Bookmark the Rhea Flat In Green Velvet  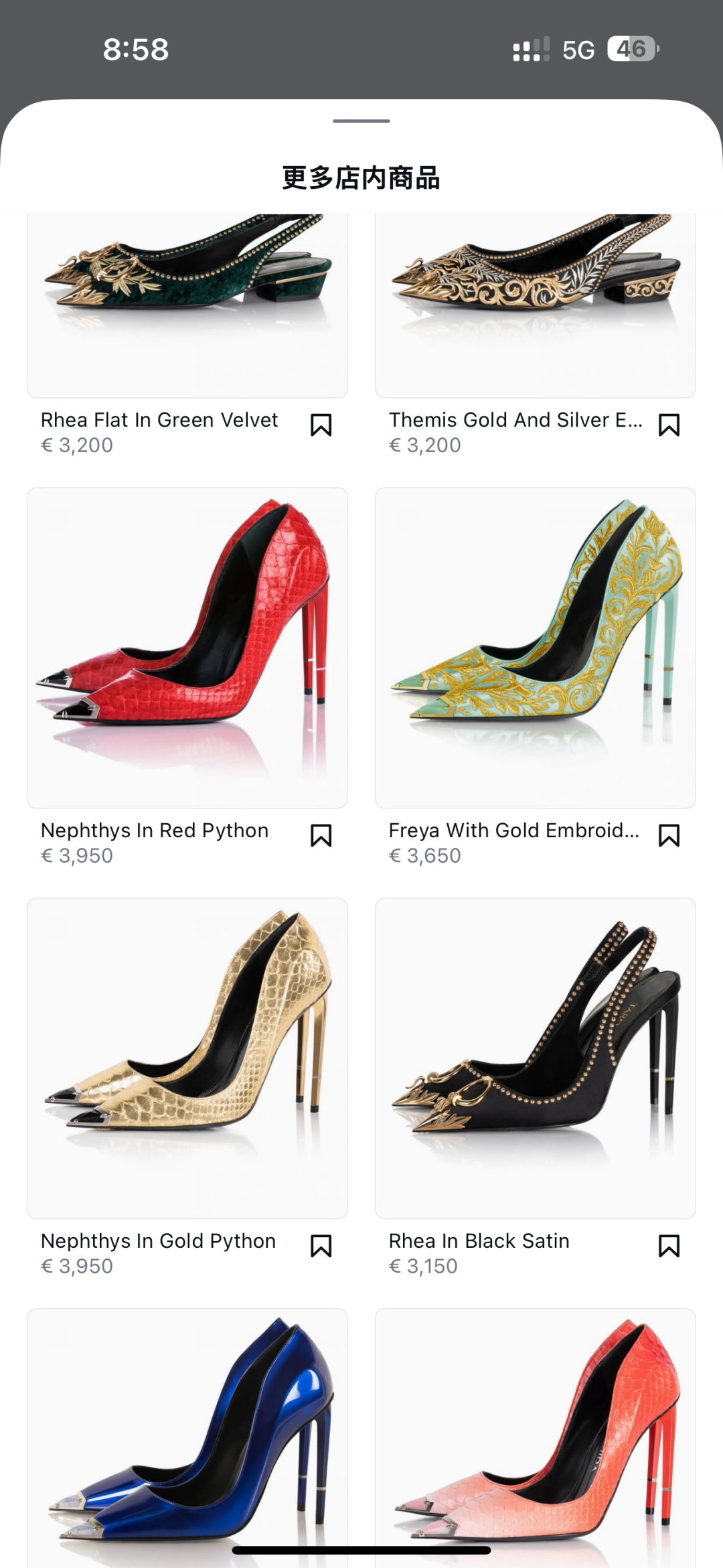[321, 425]
